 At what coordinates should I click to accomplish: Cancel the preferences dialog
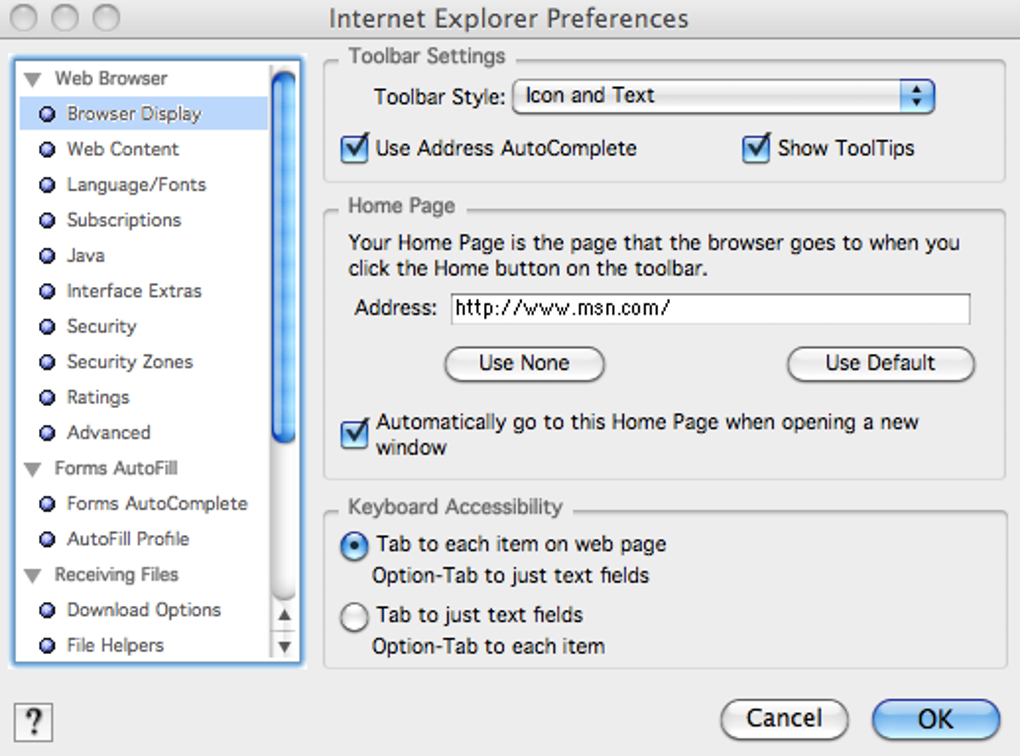(x=785, y=719)
